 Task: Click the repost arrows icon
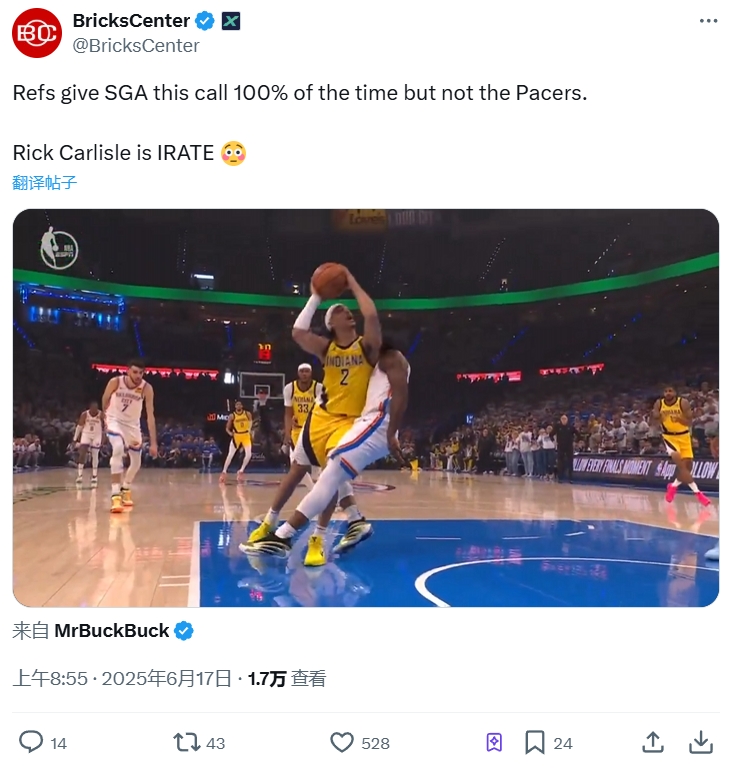[186, 742]
